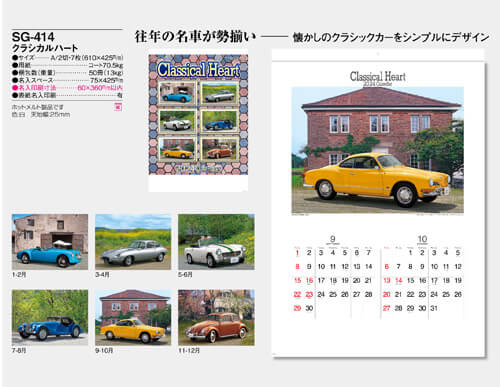Viewport: 500px width, 387px height.
Task: Open the 1-2月 blue roadster thumbnail
Action: pos(50,242)
